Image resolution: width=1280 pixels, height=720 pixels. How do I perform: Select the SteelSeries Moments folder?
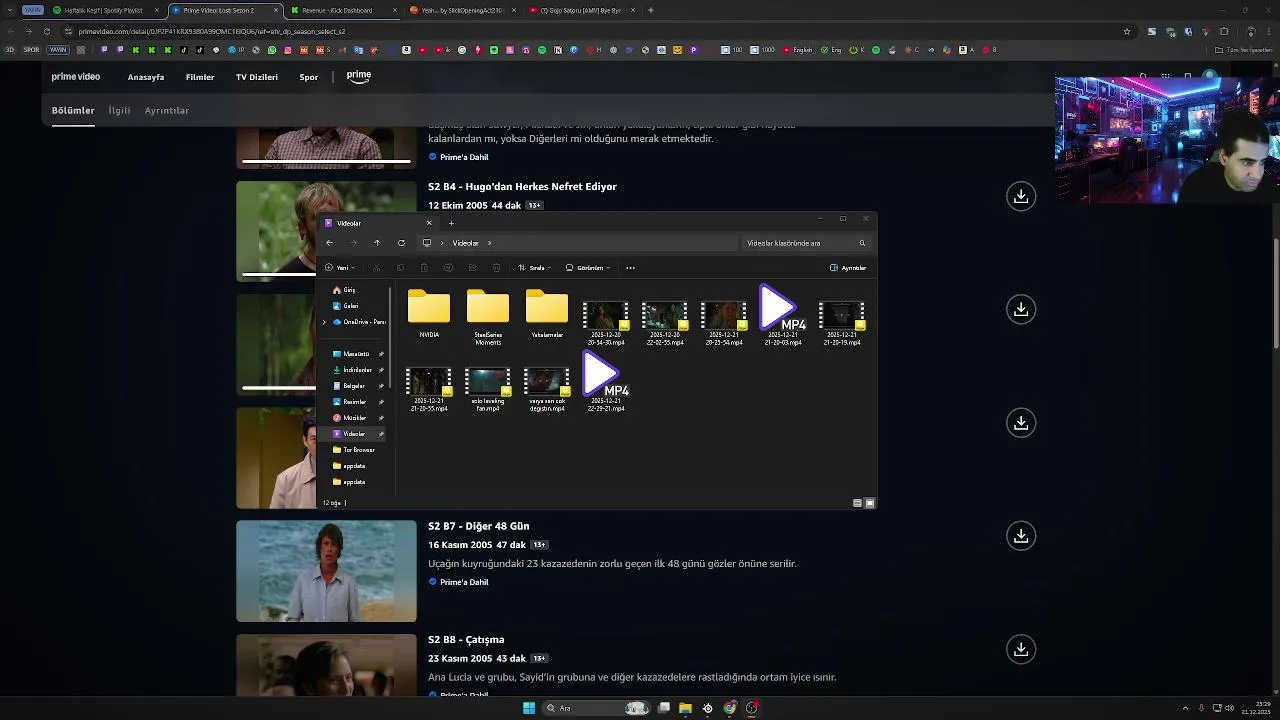(488, 317)
